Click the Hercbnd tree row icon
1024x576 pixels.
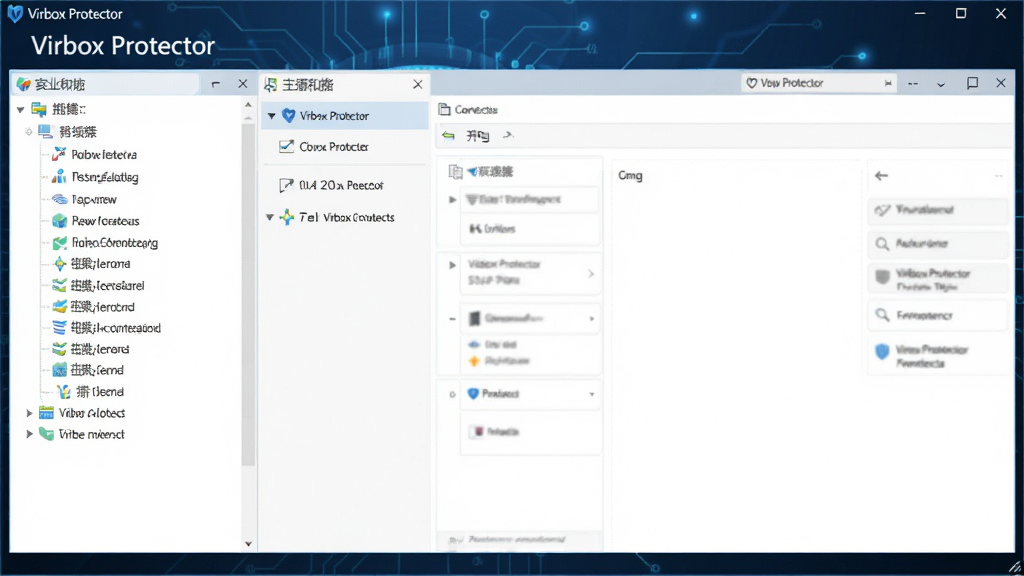point(59,306)
